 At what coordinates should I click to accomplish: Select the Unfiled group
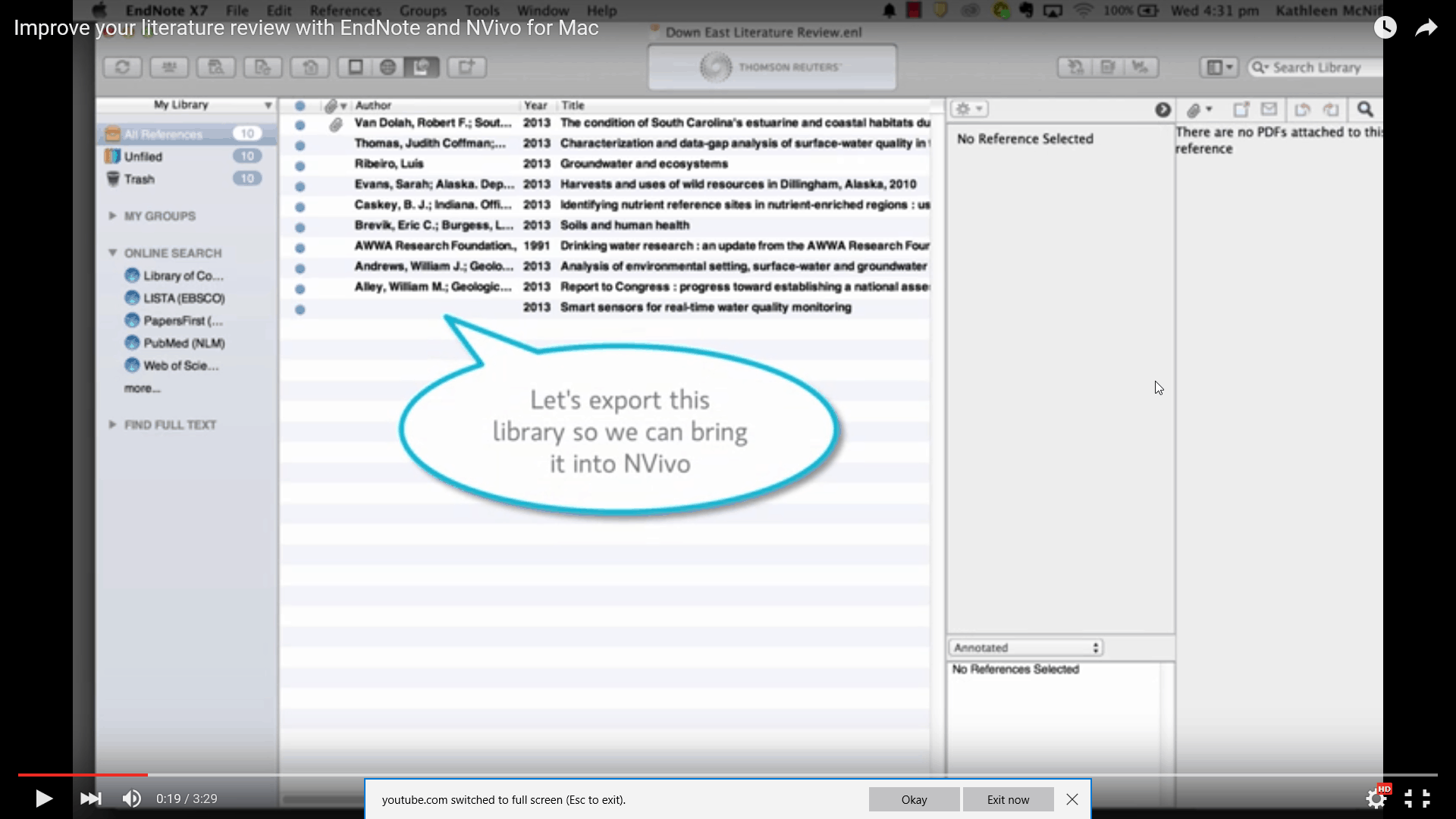coord(186,156)
